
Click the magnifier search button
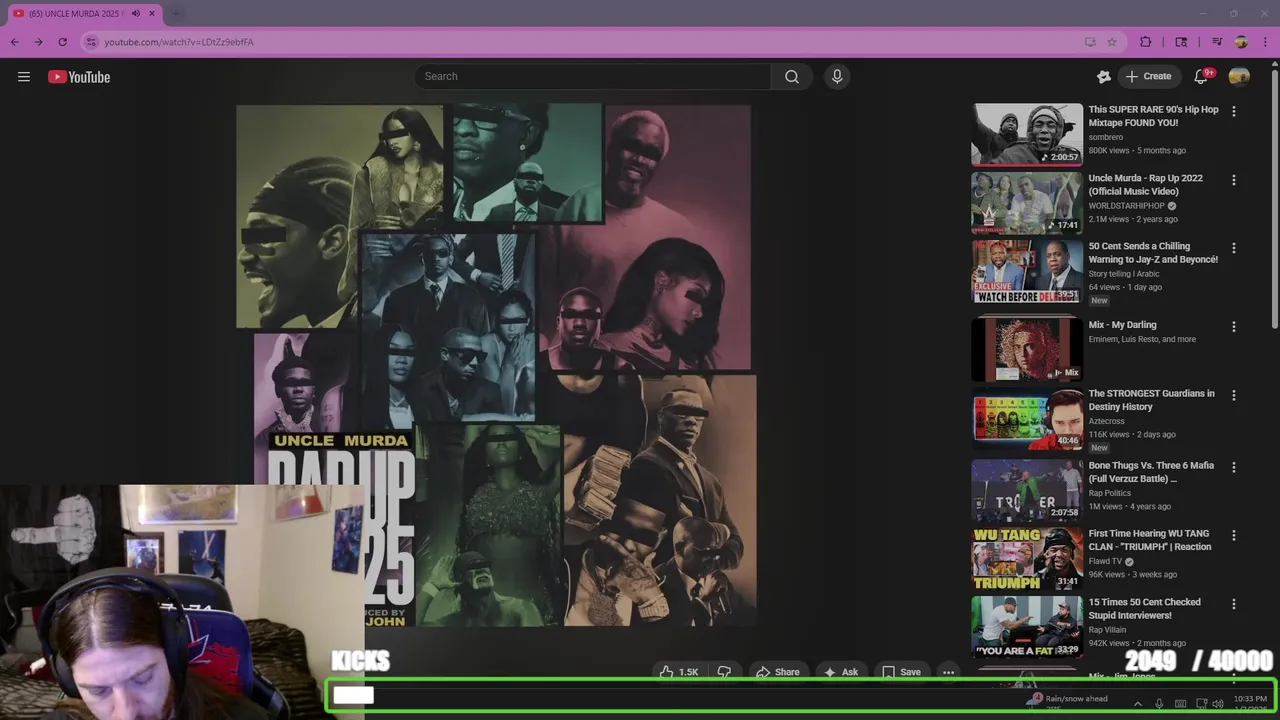pyautogui.click(x=792, y=77)
